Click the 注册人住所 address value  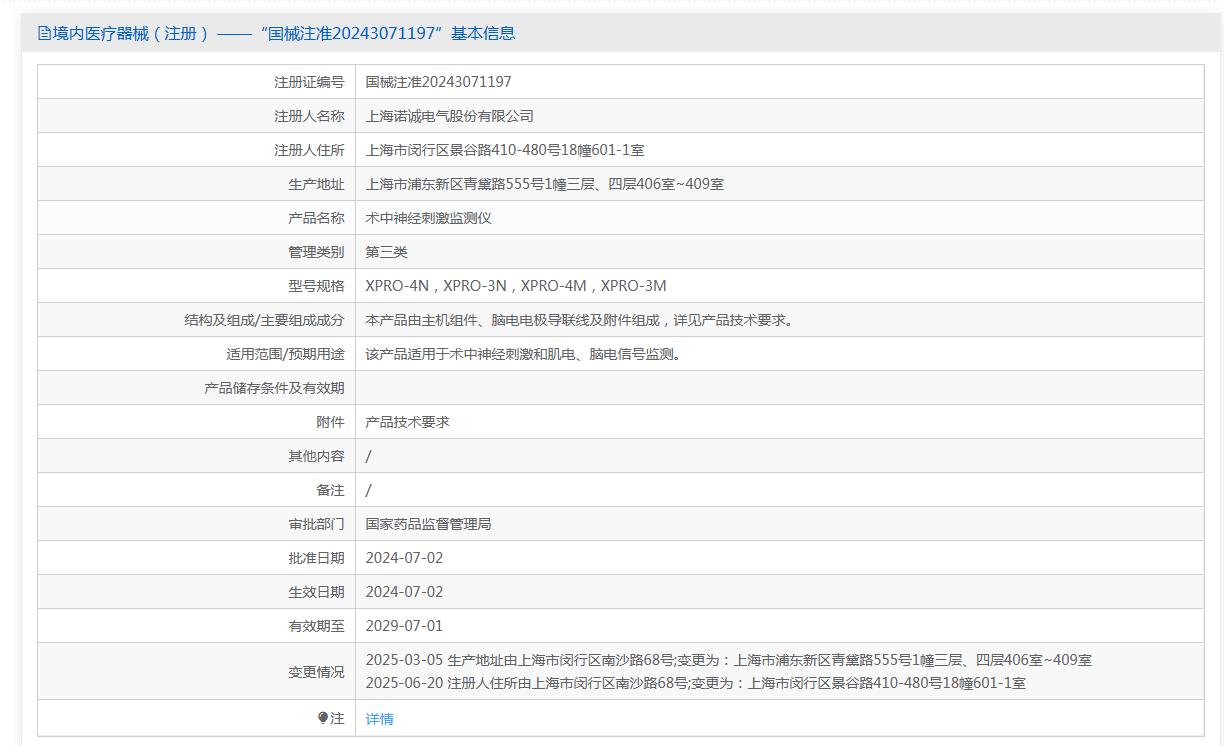pos(505,150)
